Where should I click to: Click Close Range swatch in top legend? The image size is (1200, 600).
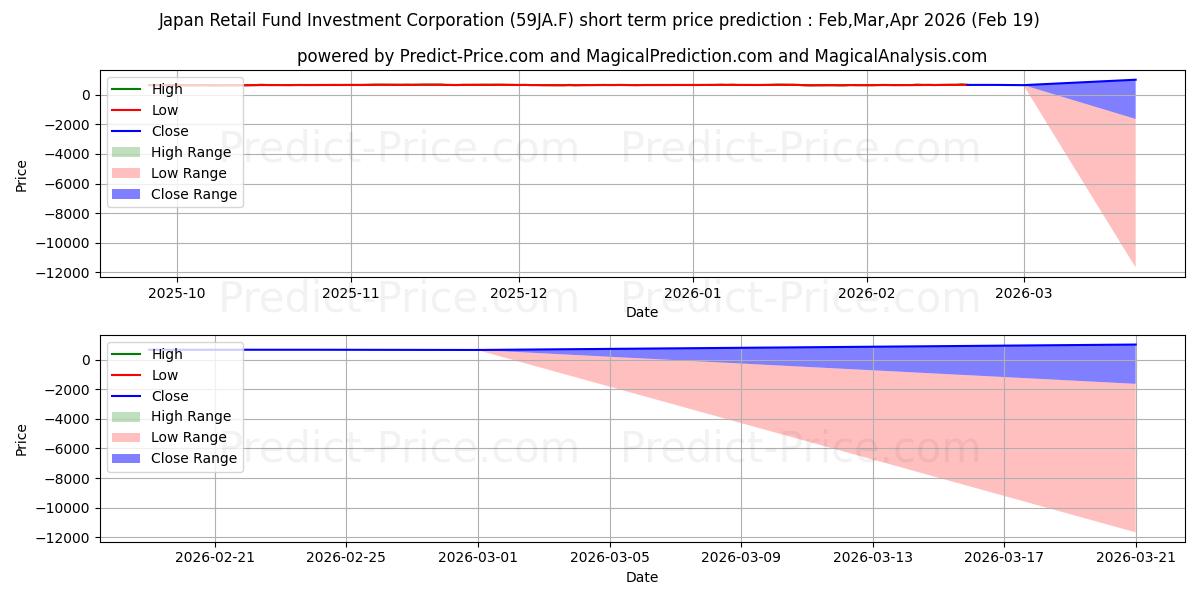click(125, 194)
